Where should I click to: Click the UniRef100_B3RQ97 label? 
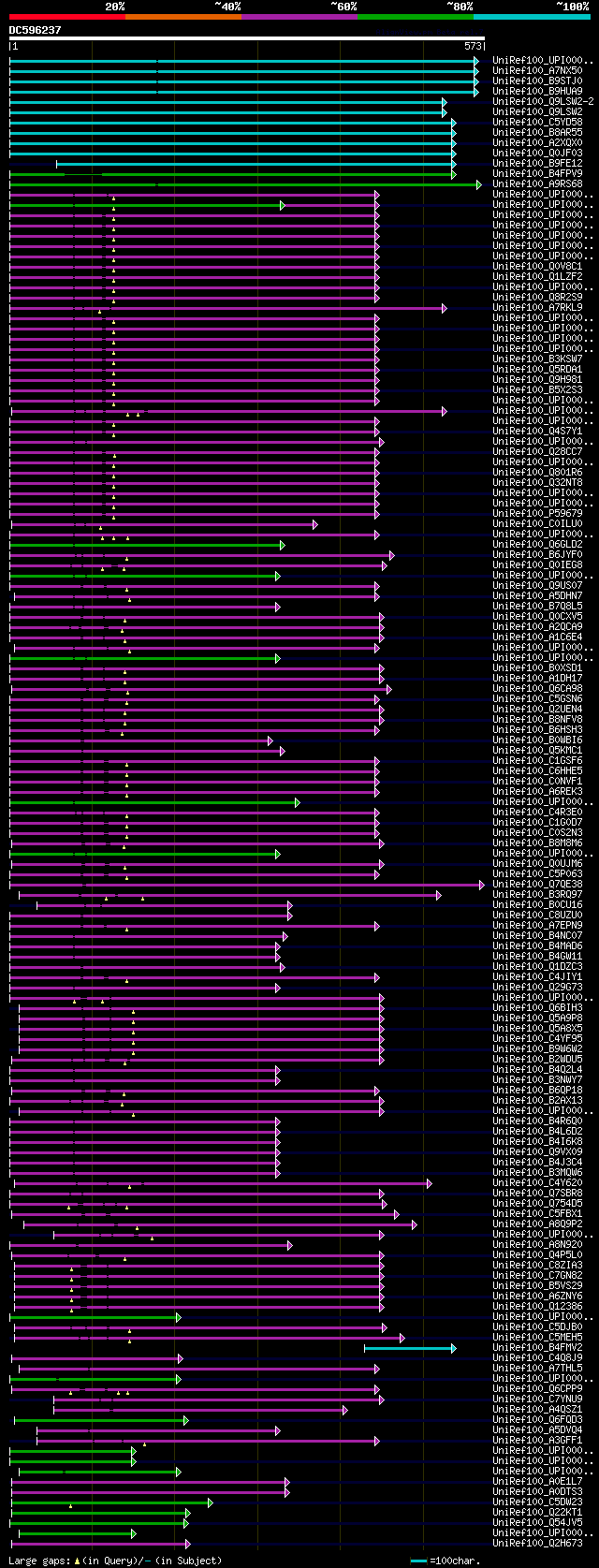click(537, 895)
